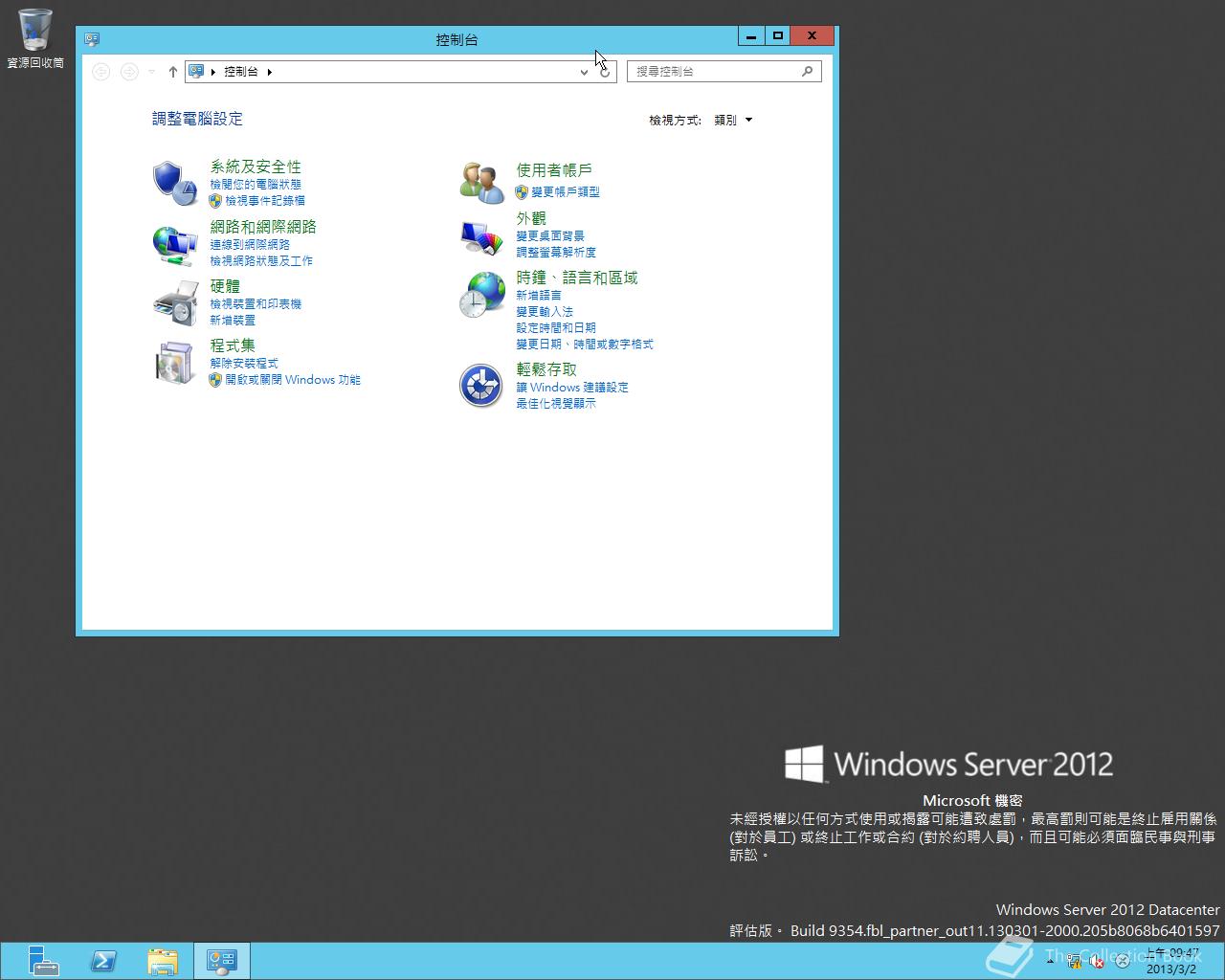Open Server Manager from the taskbar
1225x980 pixels.
click(42, 961)
